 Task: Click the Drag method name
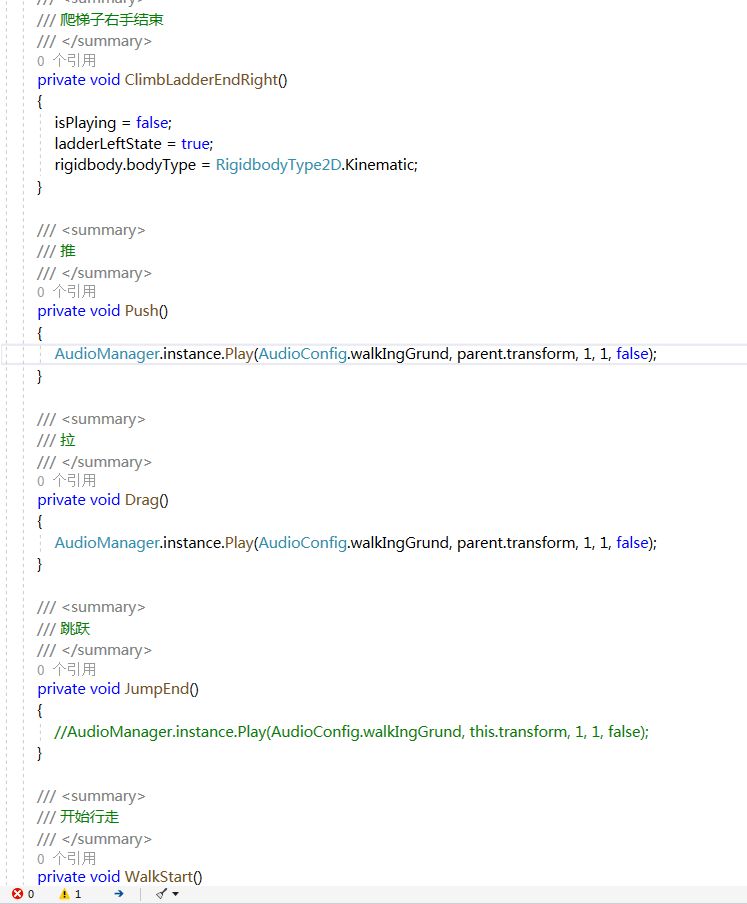click(x=141, y=500)
